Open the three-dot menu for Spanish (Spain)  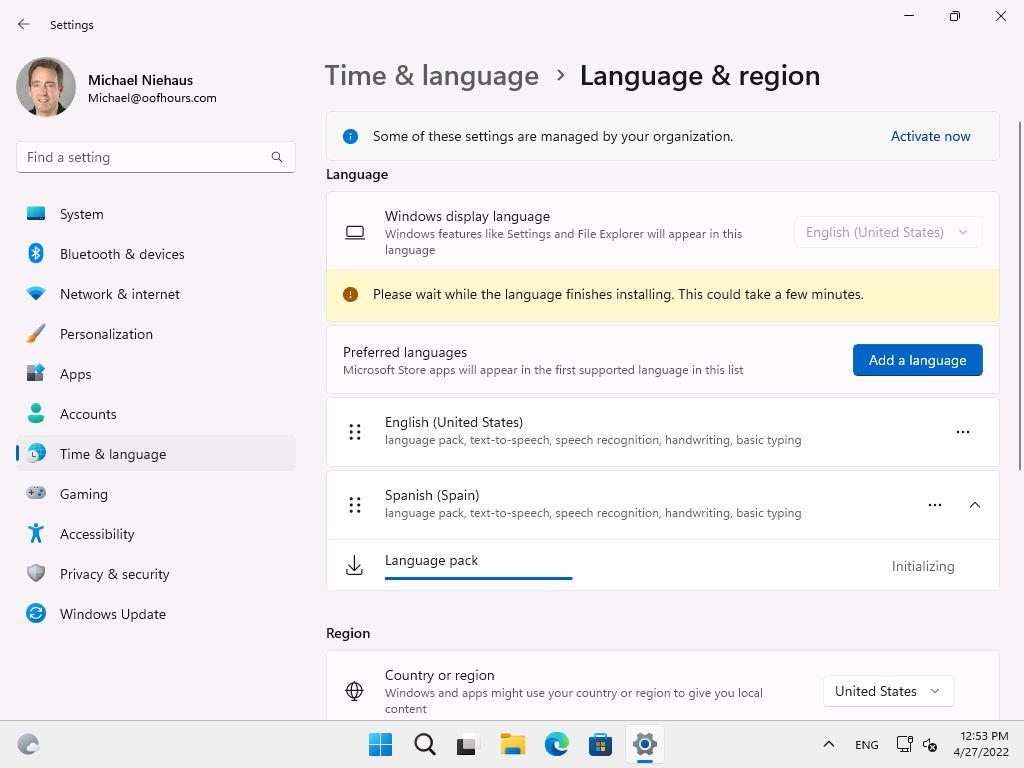point(935,505)
